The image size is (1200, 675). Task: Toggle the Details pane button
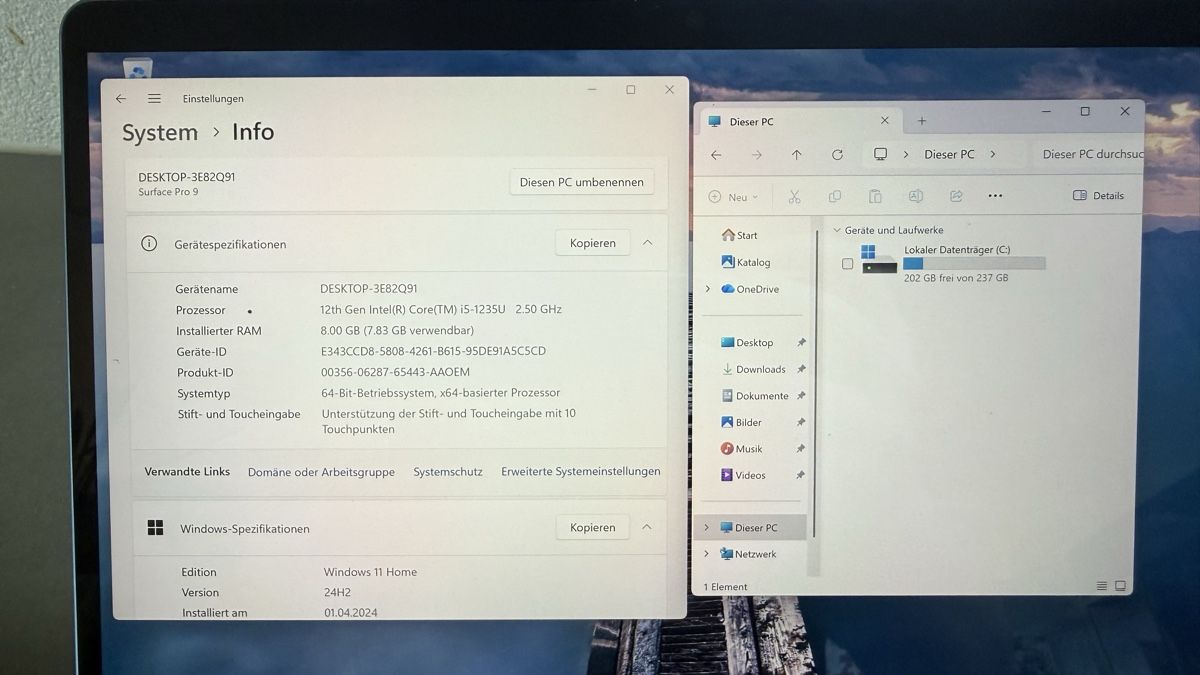coord(1098,196)
